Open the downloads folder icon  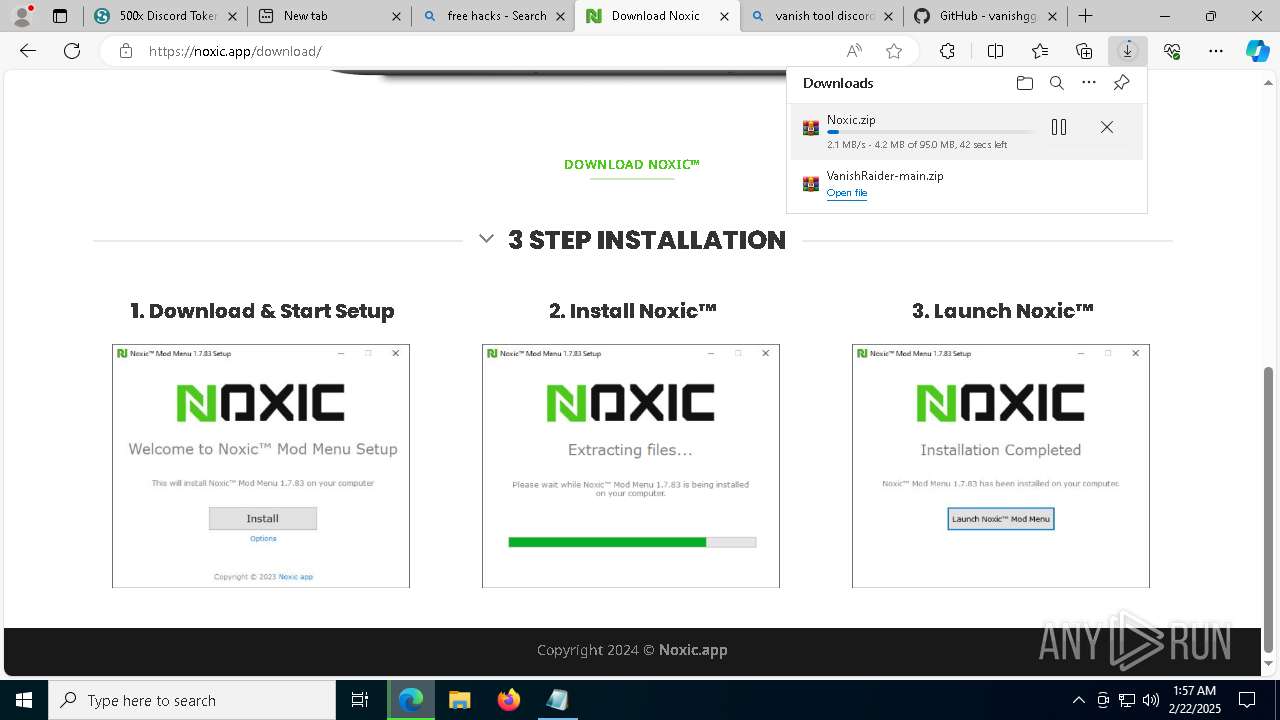[1024, 83]
